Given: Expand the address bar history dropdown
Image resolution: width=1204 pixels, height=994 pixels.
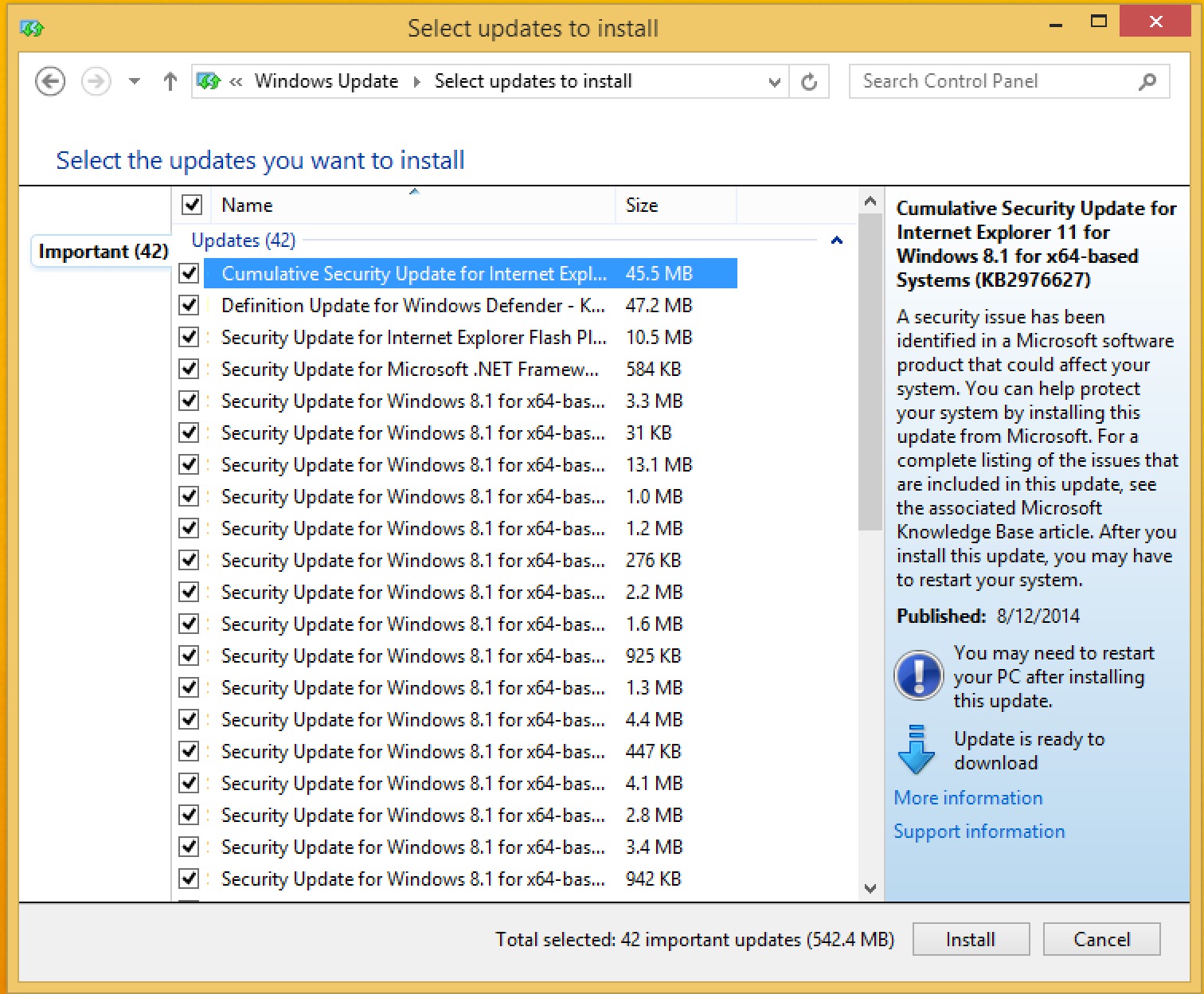Looking at the screenshot, I should (774, 81).
